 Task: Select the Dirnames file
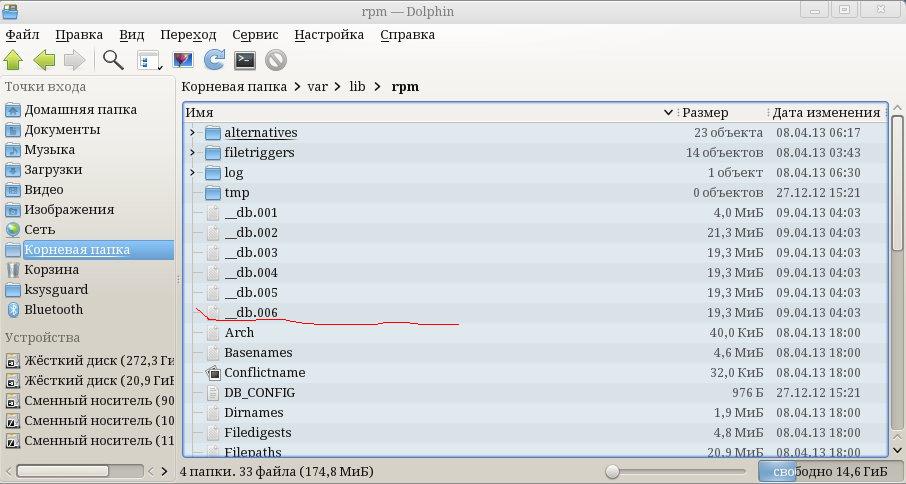(x=254, y=413)
